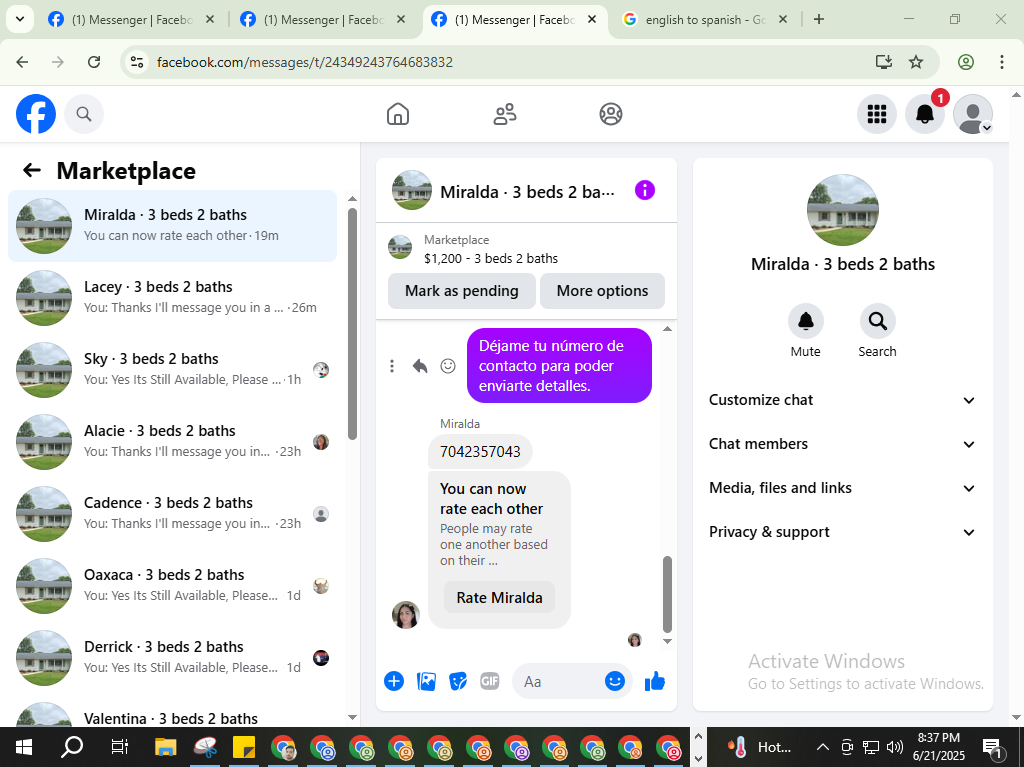Open Miralda chat header title

527,192
